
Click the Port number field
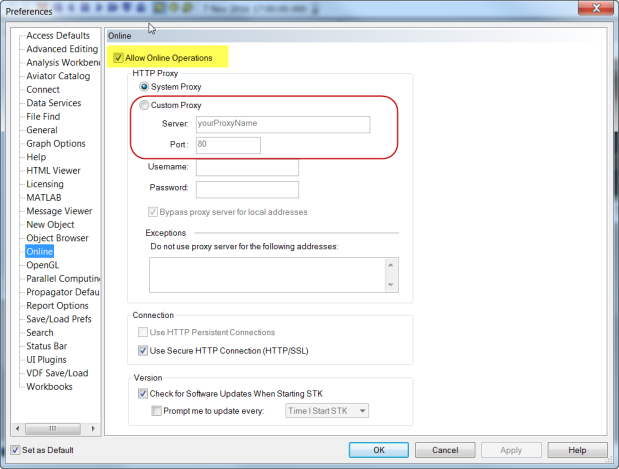(x=228, y=145)
